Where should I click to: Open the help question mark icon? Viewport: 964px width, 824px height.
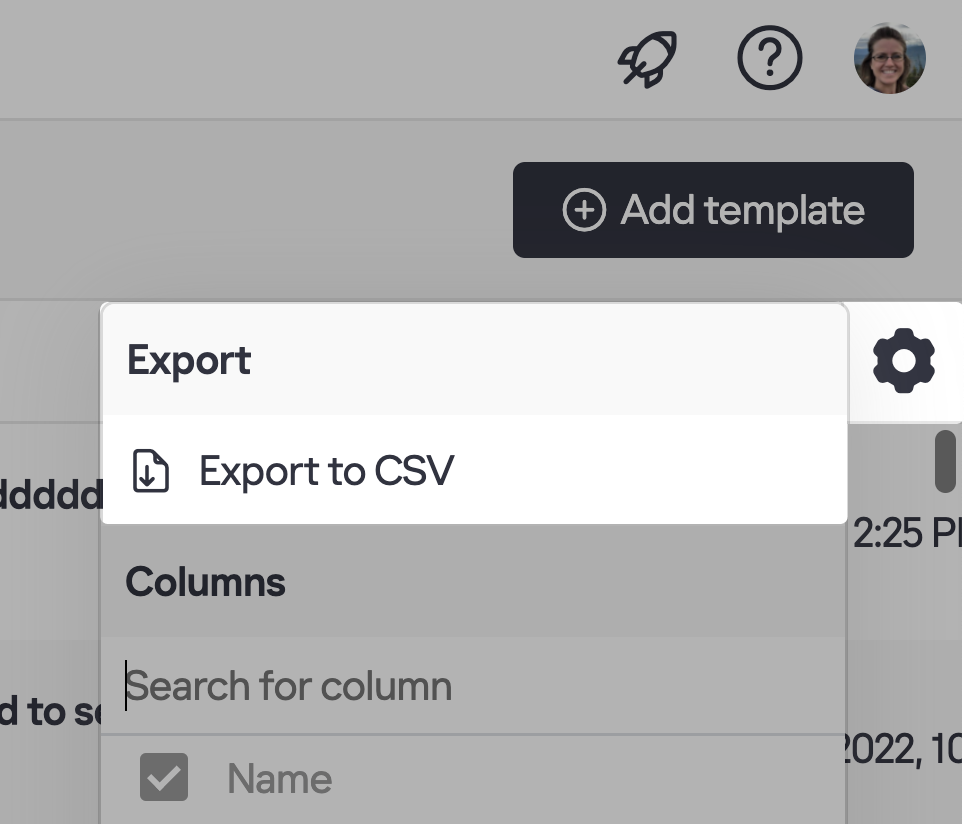click(769, 59)
